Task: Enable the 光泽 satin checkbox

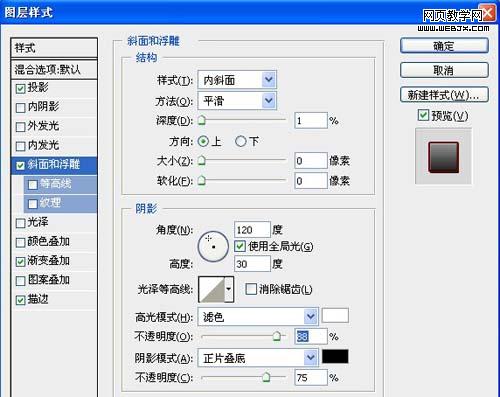Action: pos(20,223)
